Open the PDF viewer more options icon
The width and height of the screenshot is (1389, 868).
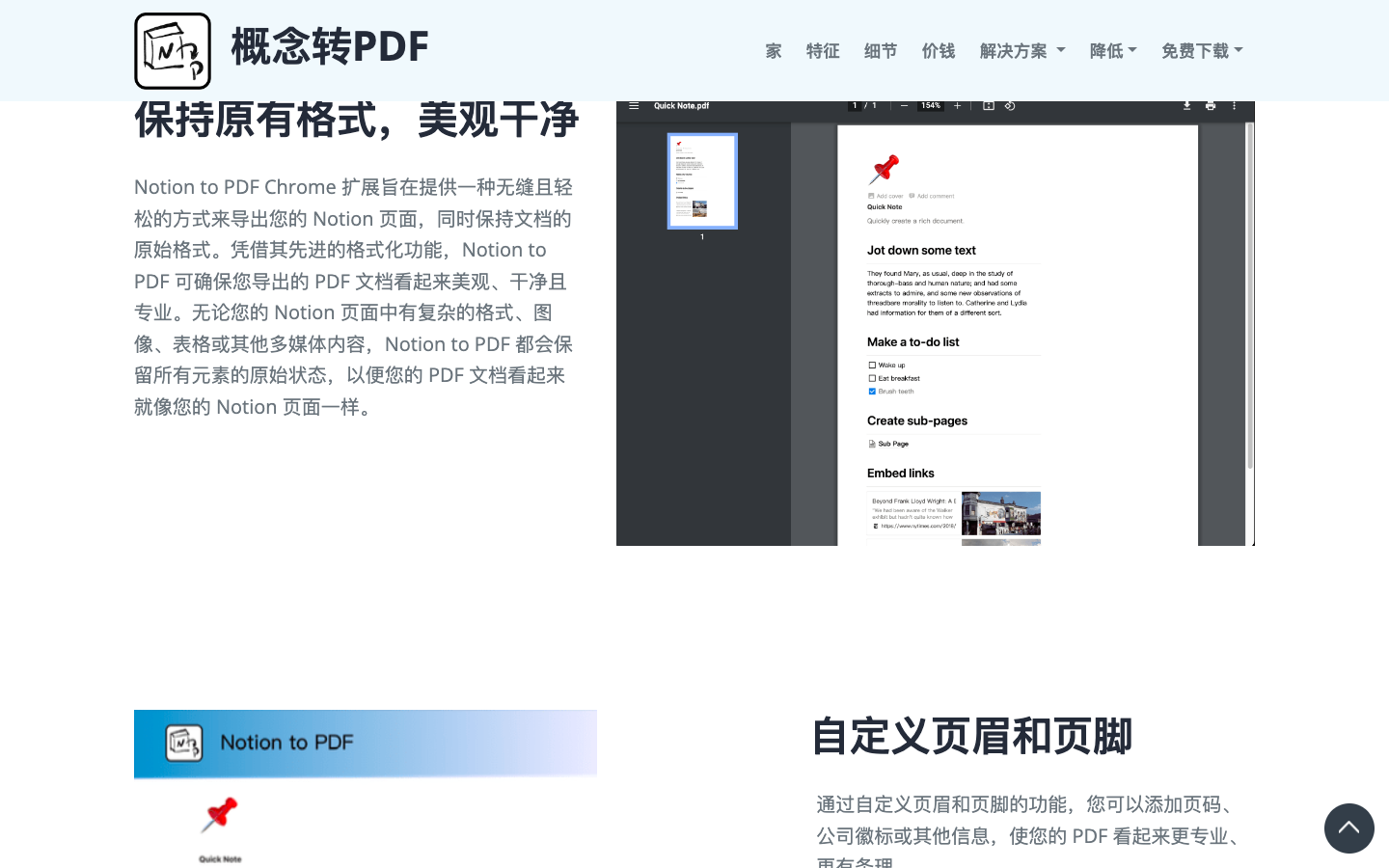point(1234,106)
